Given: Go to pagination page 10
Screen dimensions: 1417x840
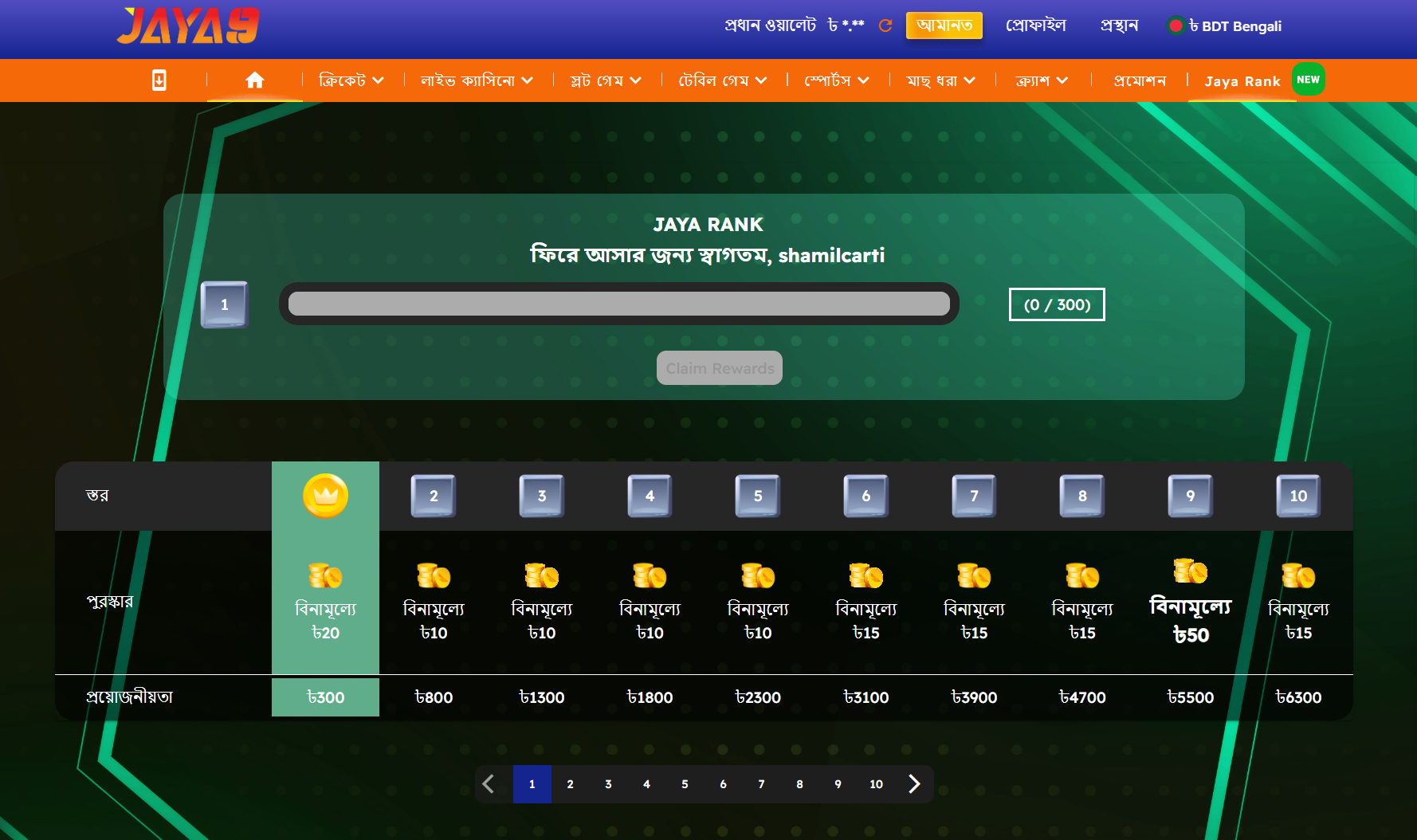Looking at the screenshot, I should (x=877, y=784).
